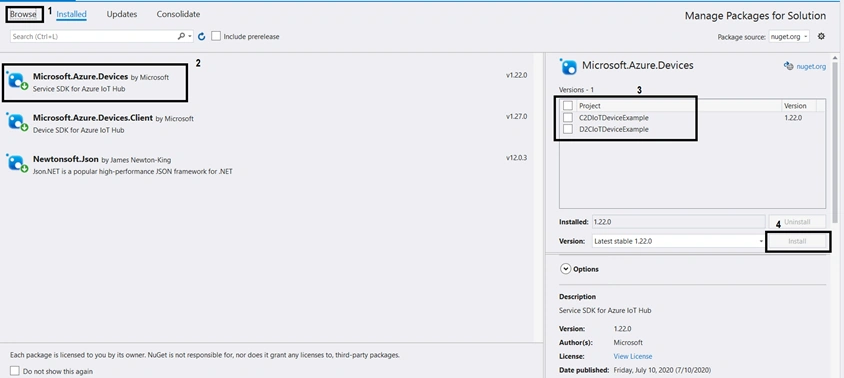Select Microsoft.Azure.Devices.Client package title
844x378 pixels.
93,117
